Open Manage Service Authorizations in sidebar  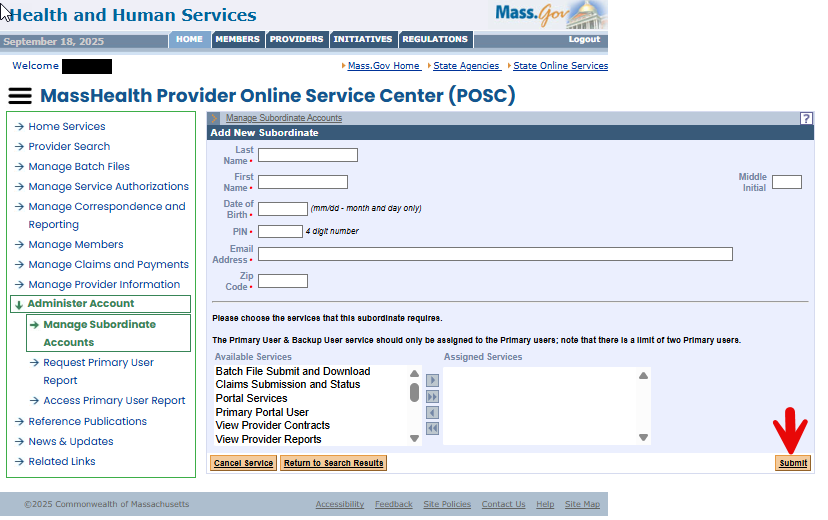click(108, 187)
